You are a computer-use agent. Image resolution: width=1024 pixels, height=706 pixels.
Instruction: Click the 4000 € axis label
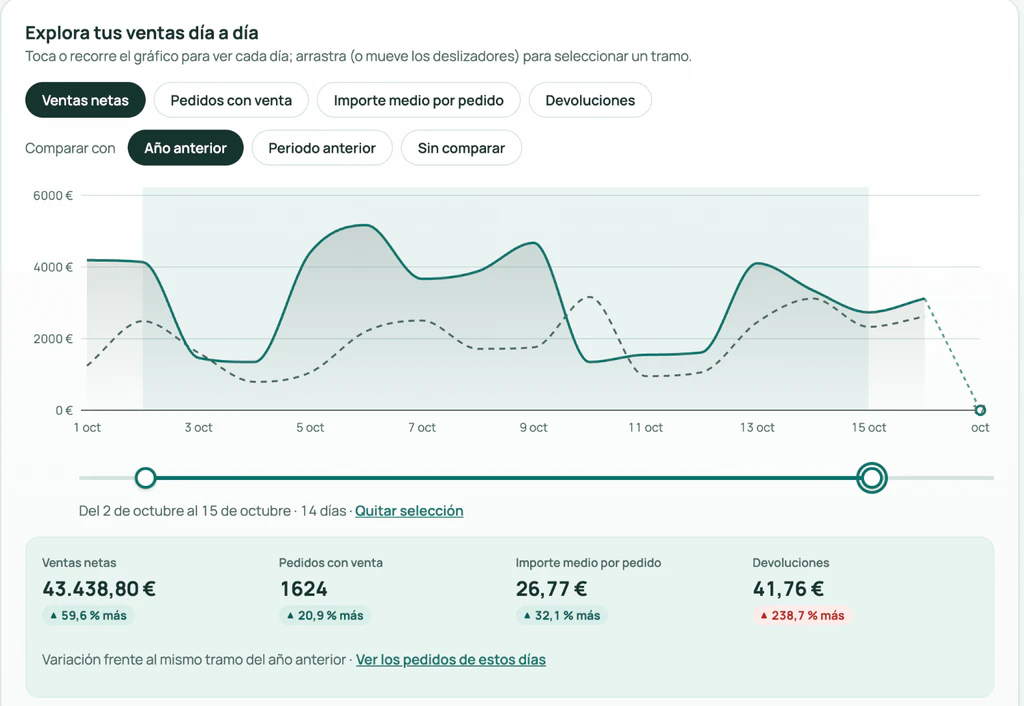click(x=53, y=267)
